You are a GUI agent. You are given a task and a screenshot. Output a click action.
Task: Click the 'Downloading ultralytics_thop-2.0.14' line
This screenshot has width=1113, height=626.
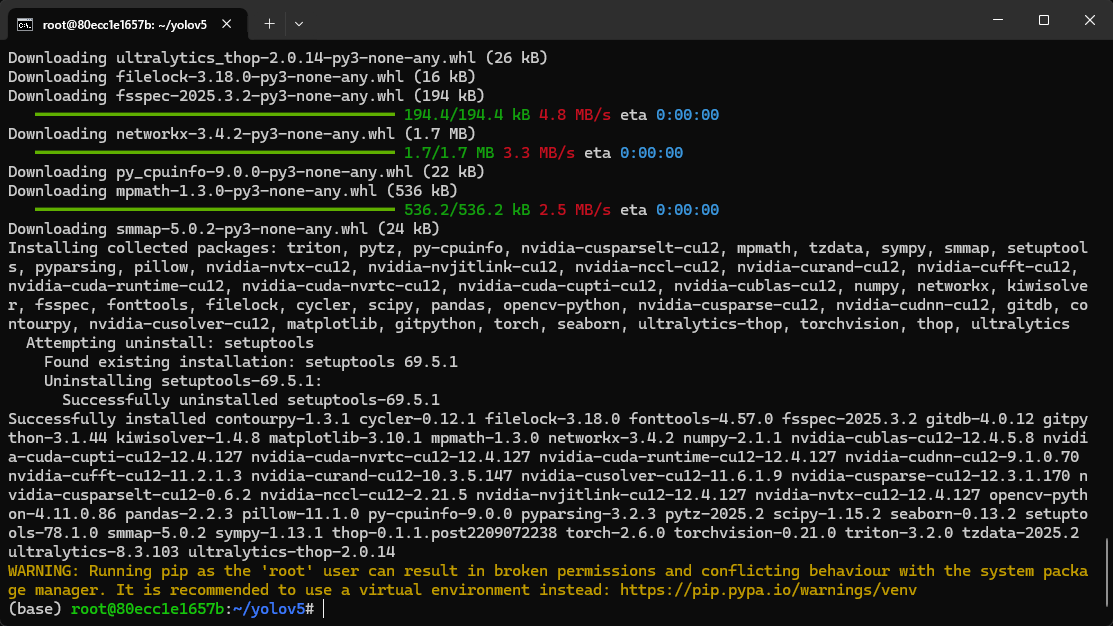(278, 57)
